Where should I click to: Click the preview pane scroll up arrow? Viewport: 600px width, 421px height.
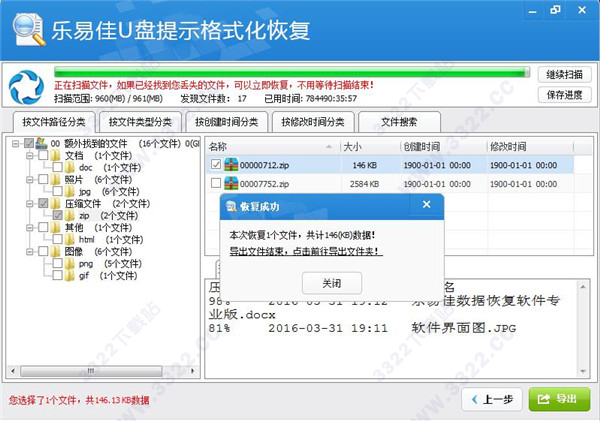[583, 287]
